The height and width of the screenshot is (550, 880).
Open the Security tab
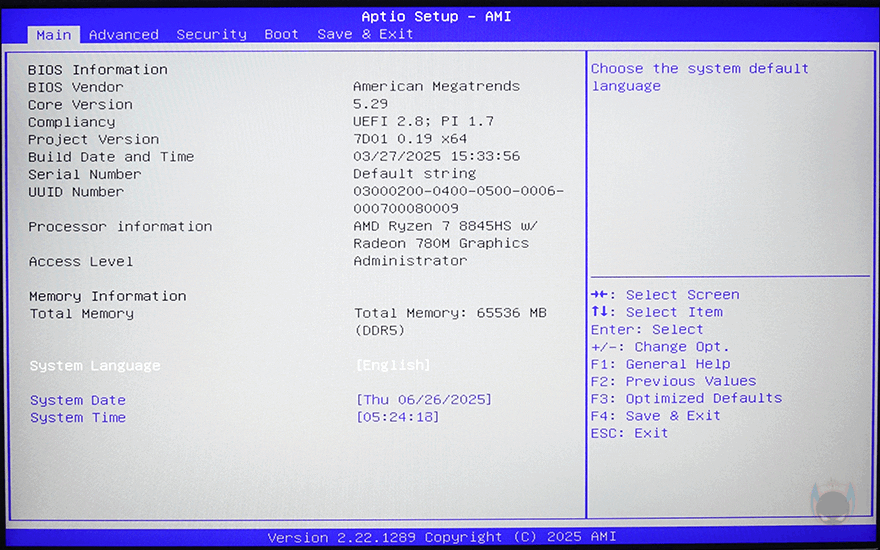212,35
